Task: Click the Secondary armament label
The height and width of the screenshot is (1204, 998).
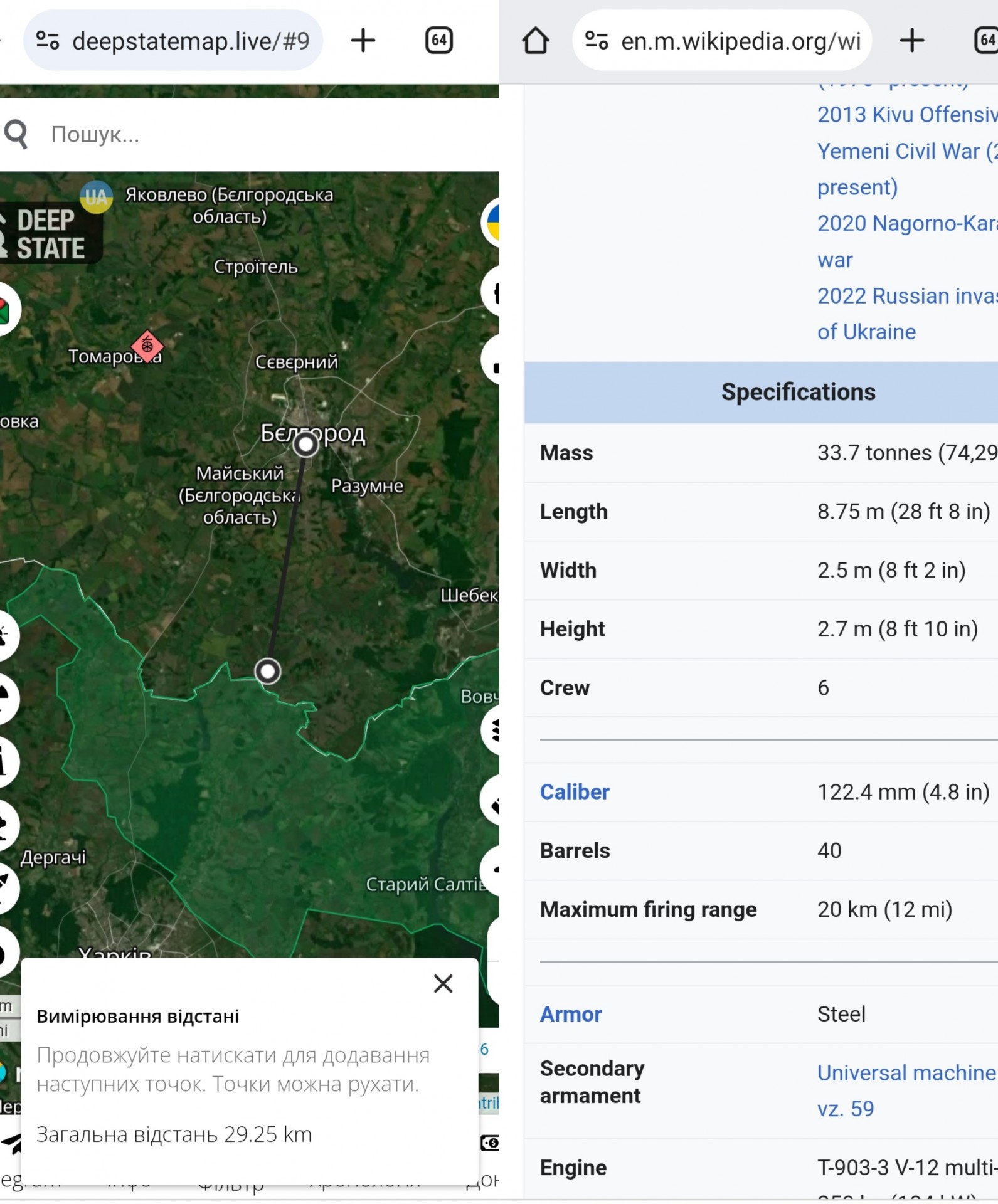Action: [592, 1082]
